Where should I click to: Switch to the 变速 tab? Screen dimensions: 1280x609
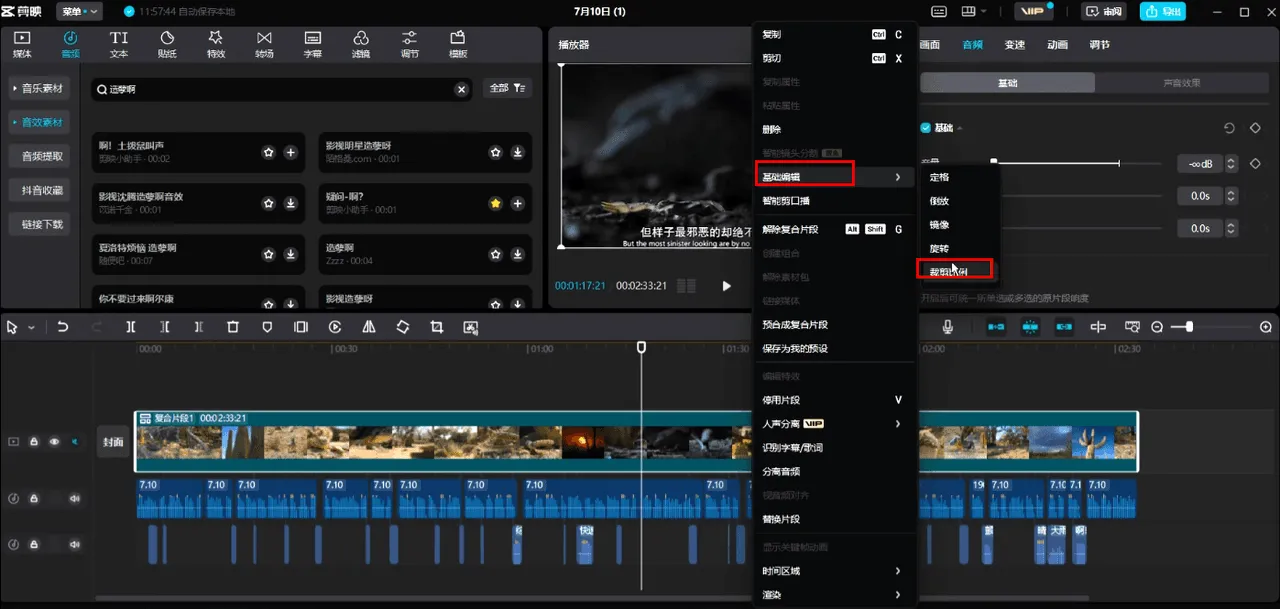pos(1014,45)
